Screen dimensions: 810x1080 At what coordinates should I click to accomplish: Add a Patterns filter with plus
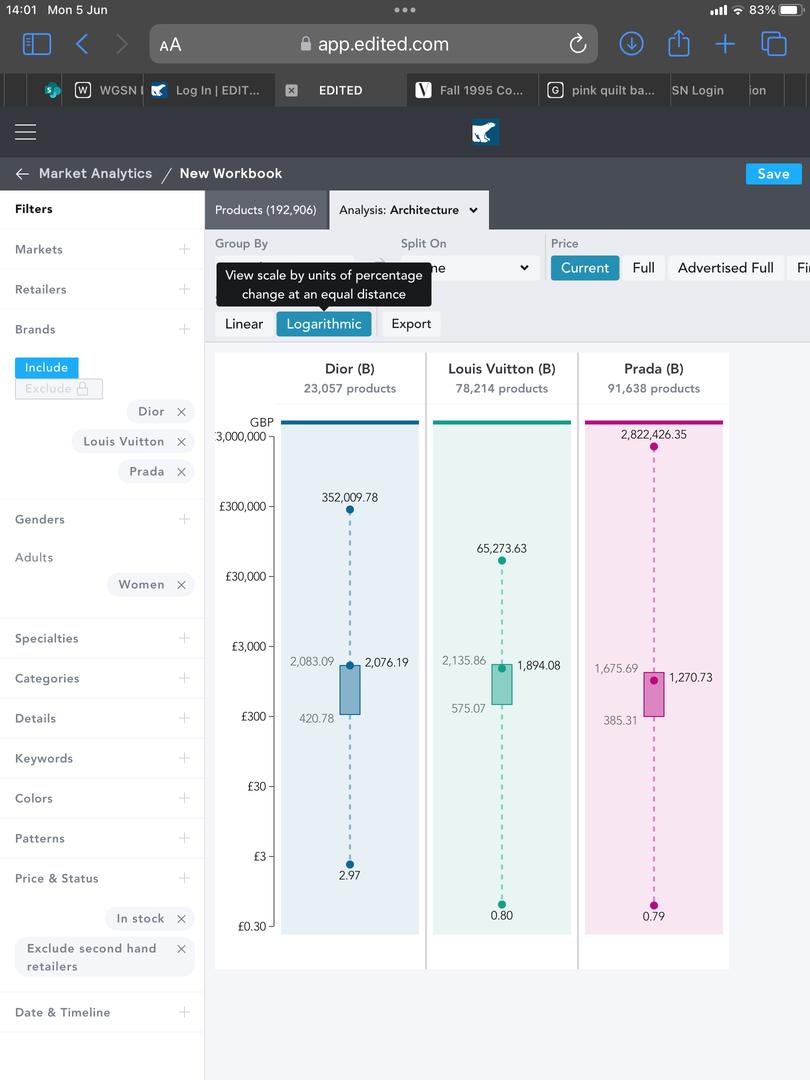point(185,838)
